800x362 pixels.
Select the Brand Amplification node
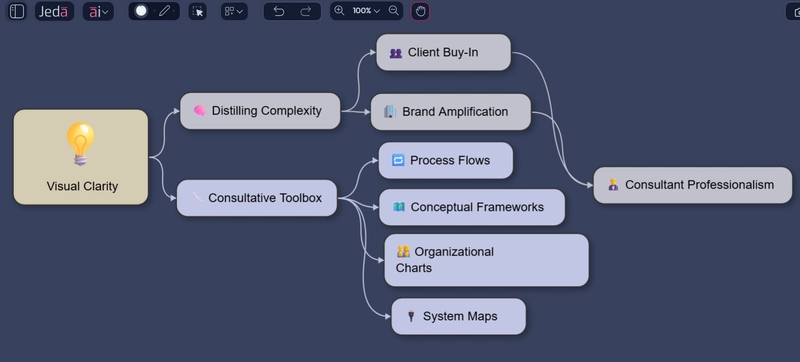coord(451,112)
